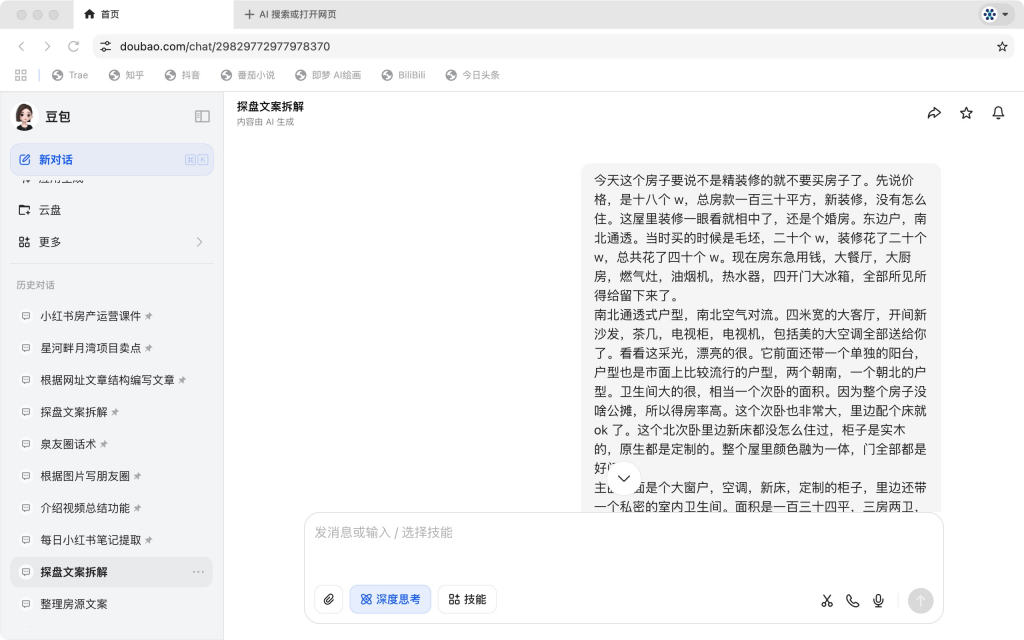
Task: Click the scroll-to-bottom chevron in chat
Action: 623,479
